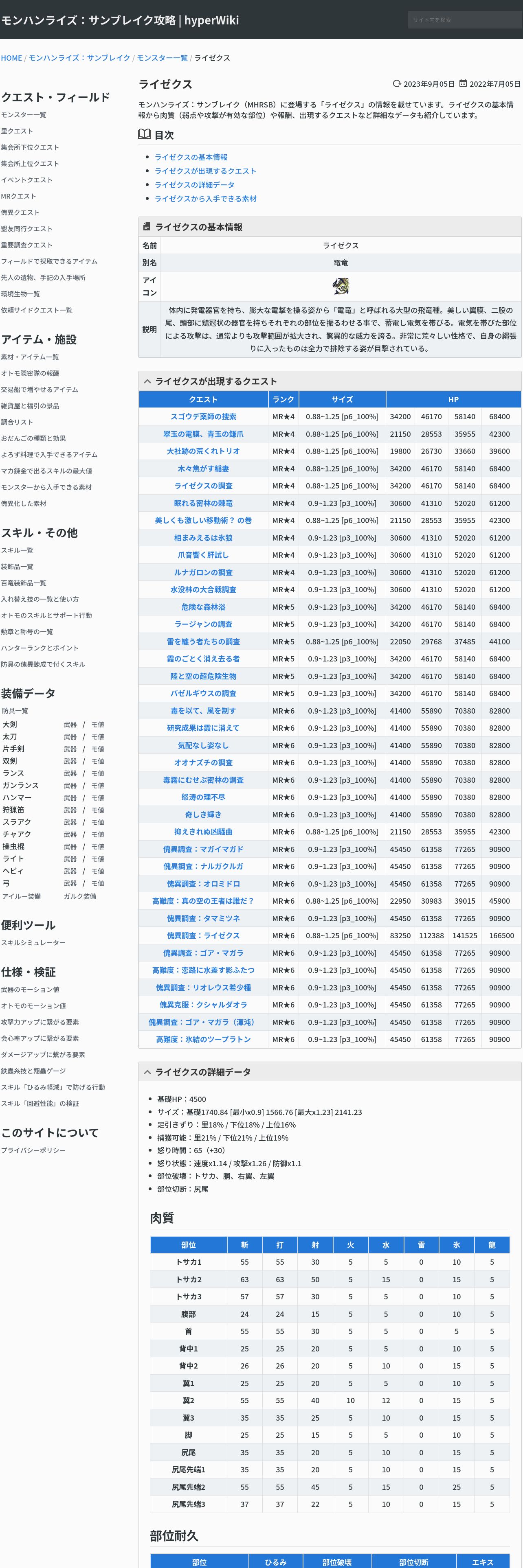
Task: Open quest 危険な森林浴
Action: 203,607
